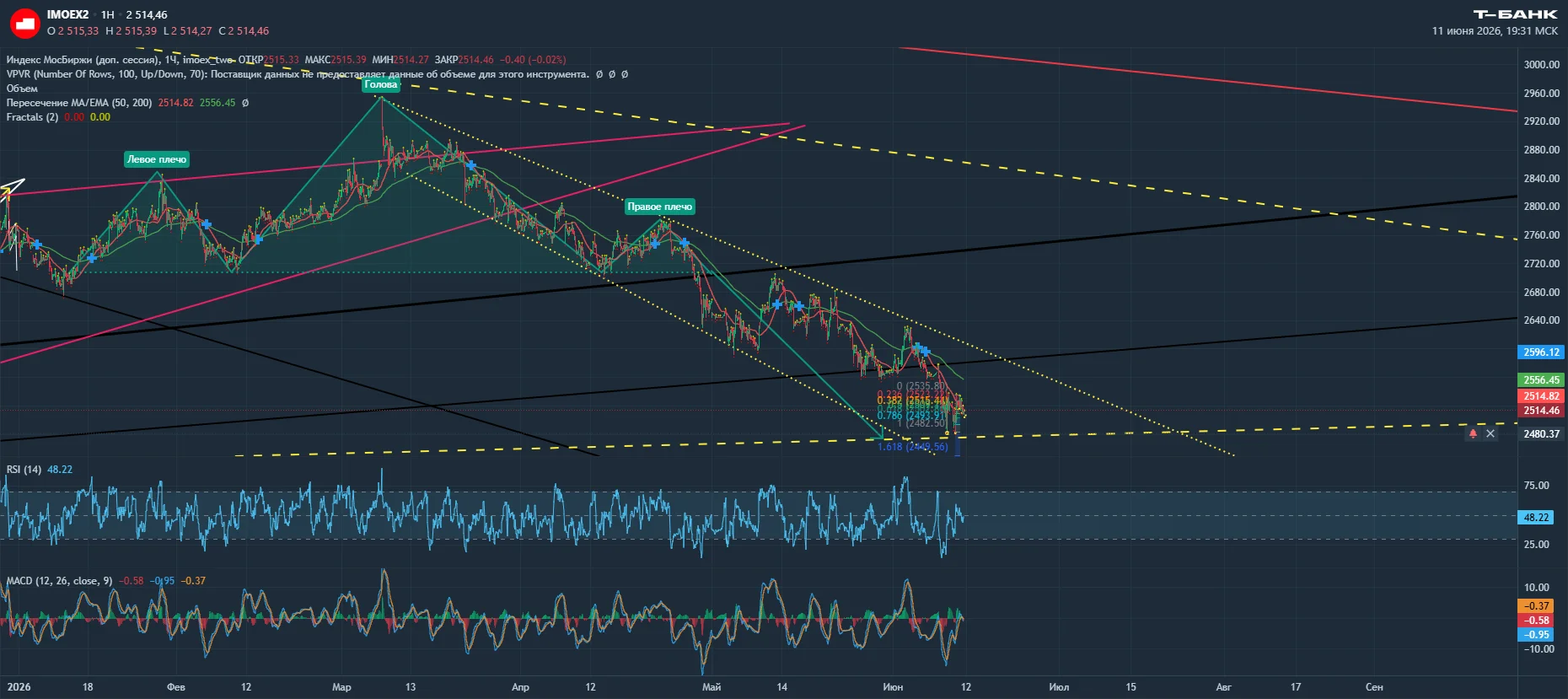The height and width of the screenshot is (699, 1568).
Task: Click the white arrow drawing at left edge
Action: tap(13, 186)
